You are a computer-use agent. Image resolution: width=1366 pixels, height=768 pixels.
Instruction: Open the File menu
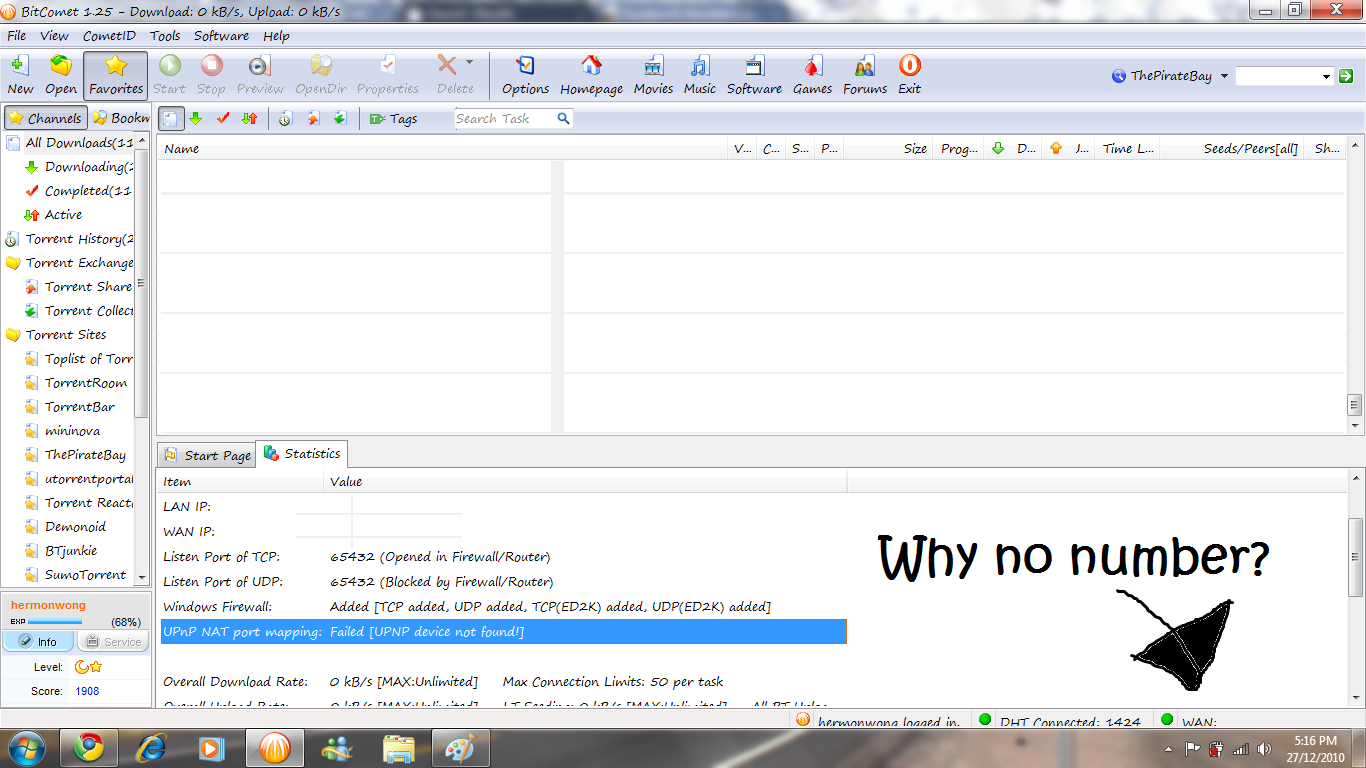[x=16, y=35]
